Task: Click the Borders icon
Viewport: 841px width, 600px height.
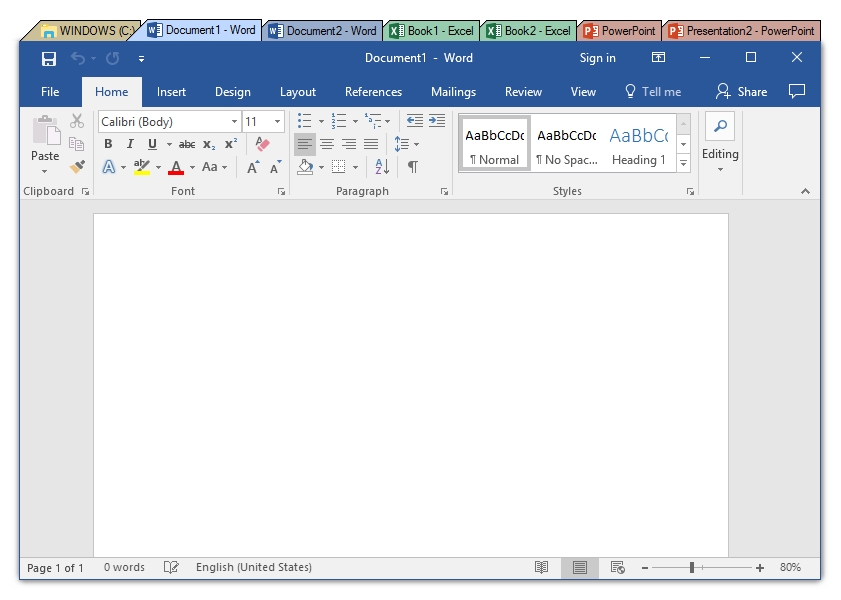Action: pyautogui.click(x=338, y=167)
